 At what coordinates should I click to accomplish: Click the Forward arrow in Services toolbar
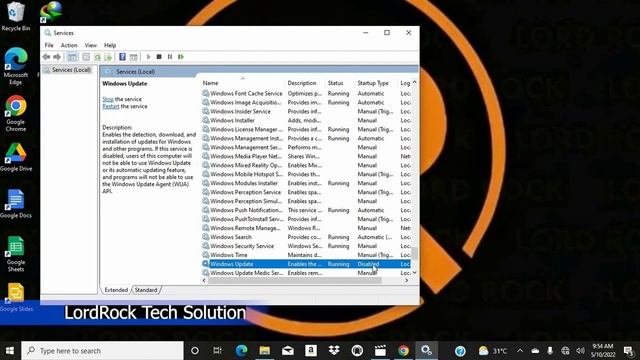pyautogui.click(x=57, y=57)
